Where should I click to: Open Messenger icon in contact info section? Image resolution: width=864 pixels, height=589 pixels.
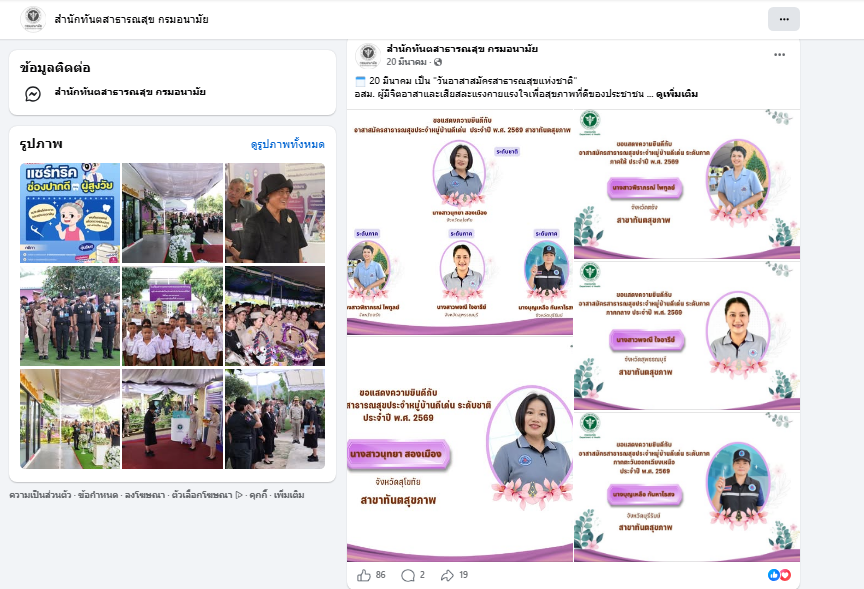32,93
